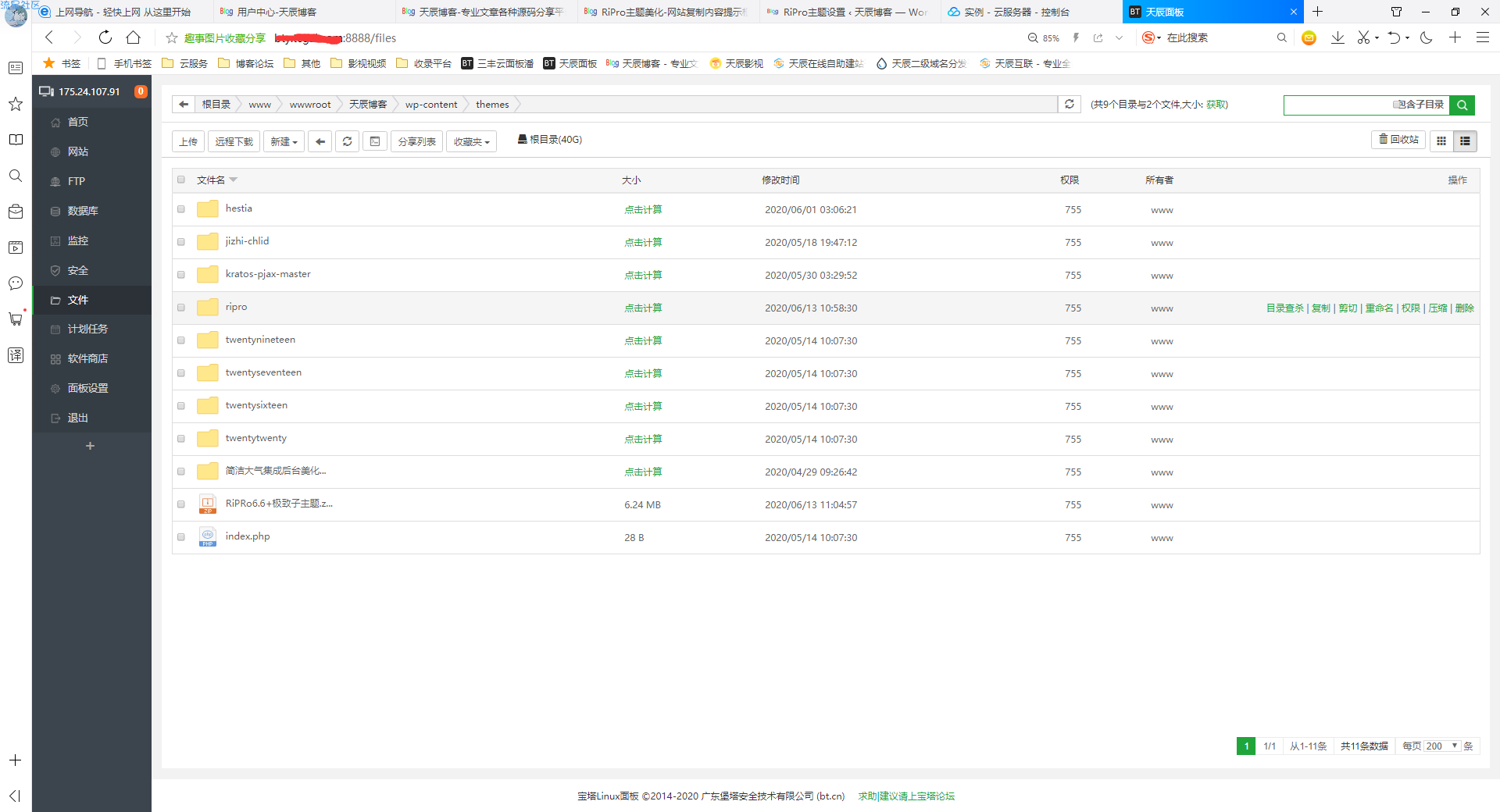The width and height of the screenshot is (1500, 812).
Task: Click the 分享列表 button
Action: [417, 141]
